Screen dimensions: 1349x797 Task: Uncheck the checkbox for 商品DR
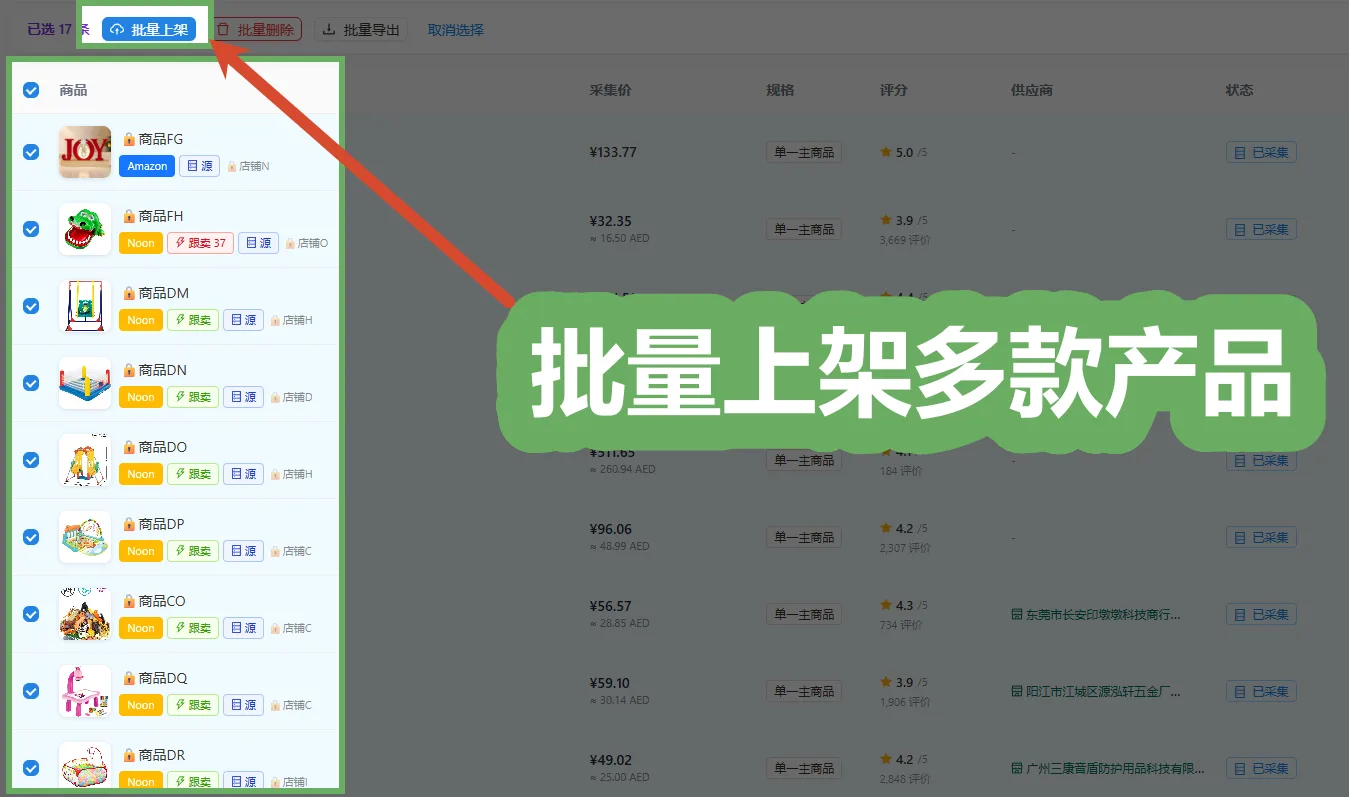[31, 768]
